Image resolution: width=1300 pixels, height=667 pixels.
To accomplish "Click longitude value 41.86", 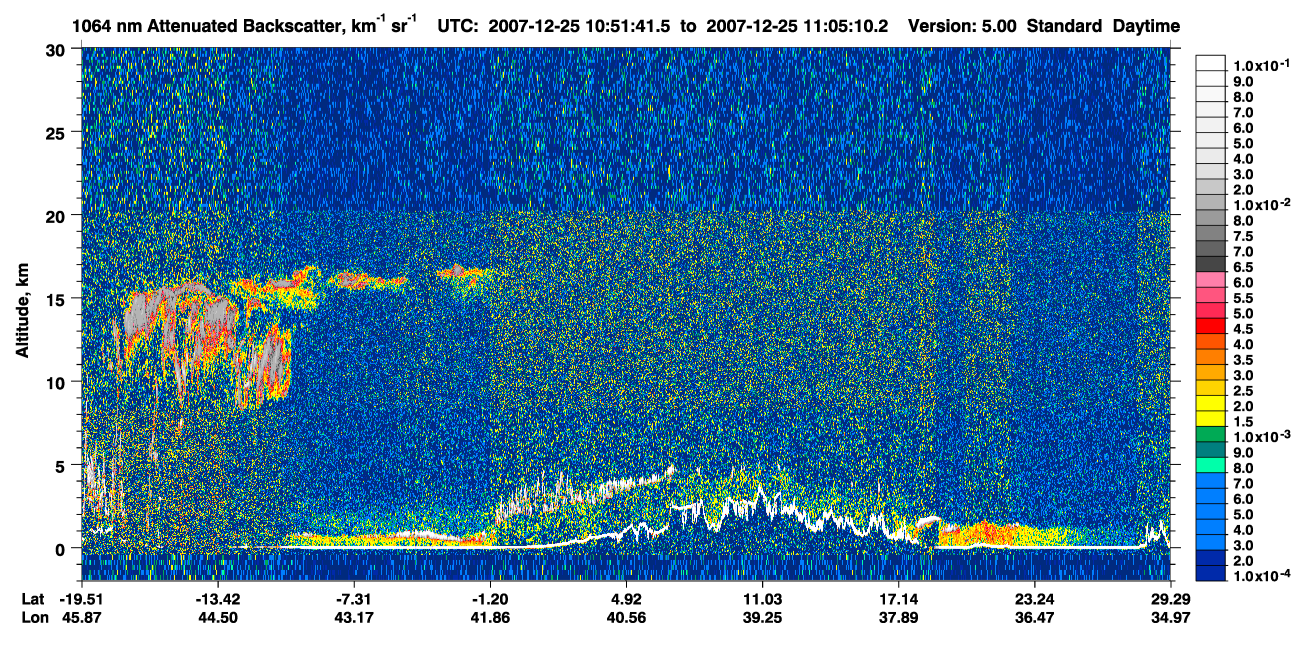I will tap(489, 617).
